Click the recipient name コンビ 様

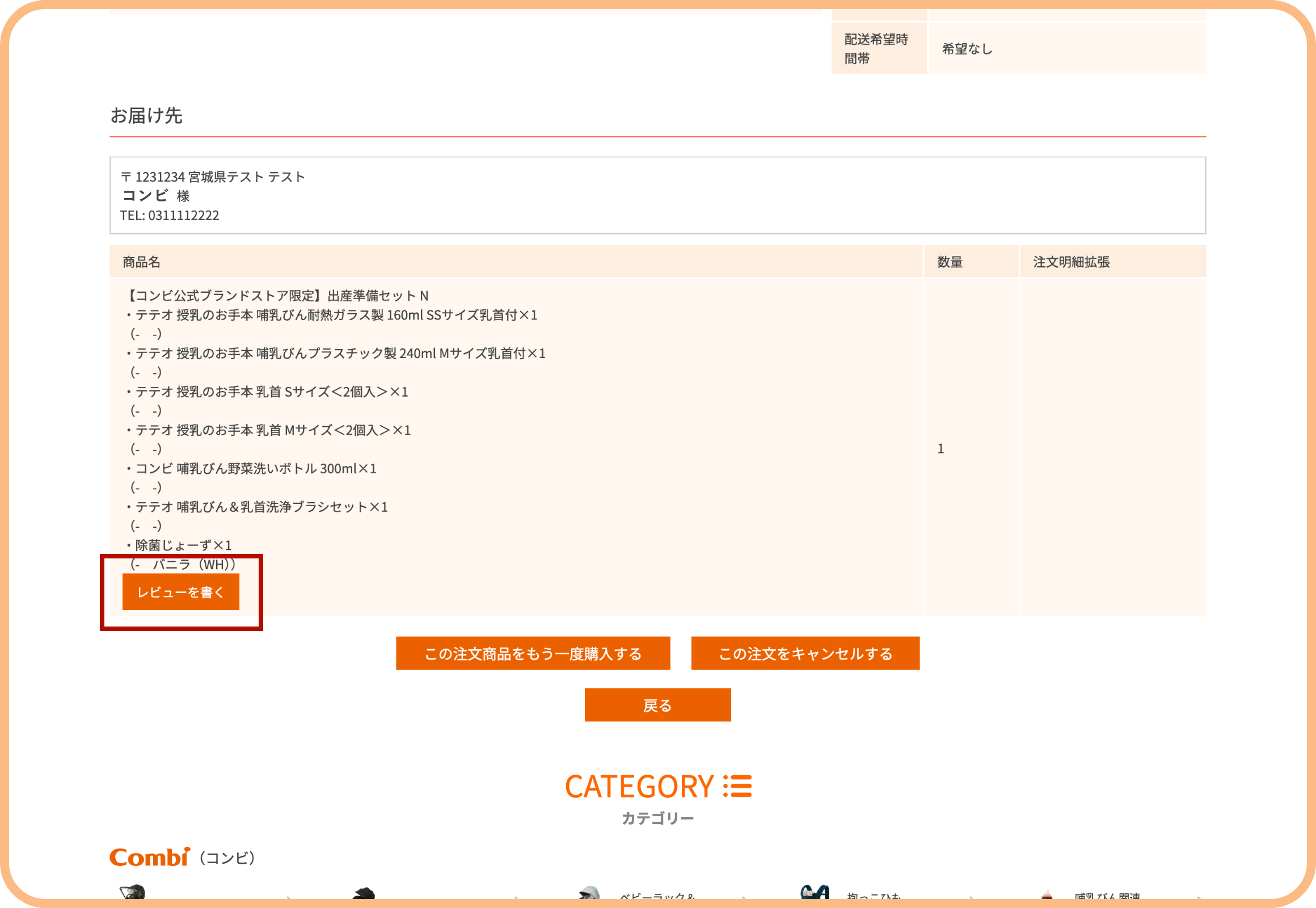point(155,196)
